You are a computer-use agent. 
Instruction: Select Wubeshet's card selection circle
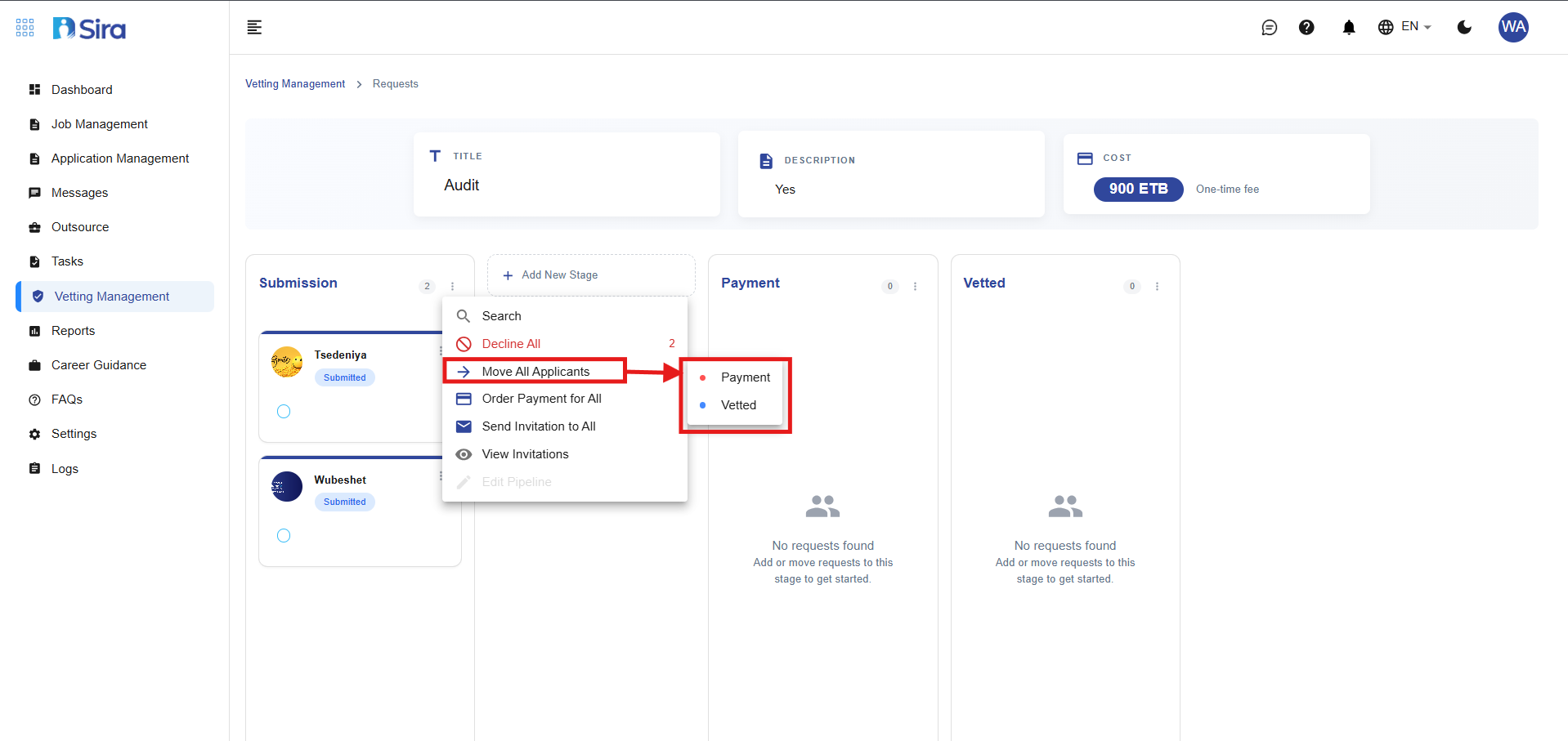click(284, 536)
